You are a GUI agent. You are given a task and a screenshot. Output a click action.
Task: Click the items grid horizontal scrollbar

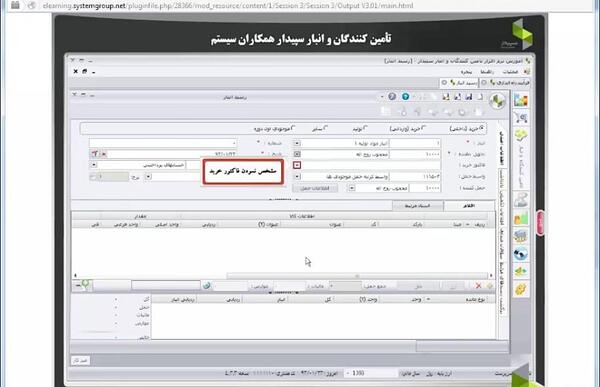[x=357, y=275]
